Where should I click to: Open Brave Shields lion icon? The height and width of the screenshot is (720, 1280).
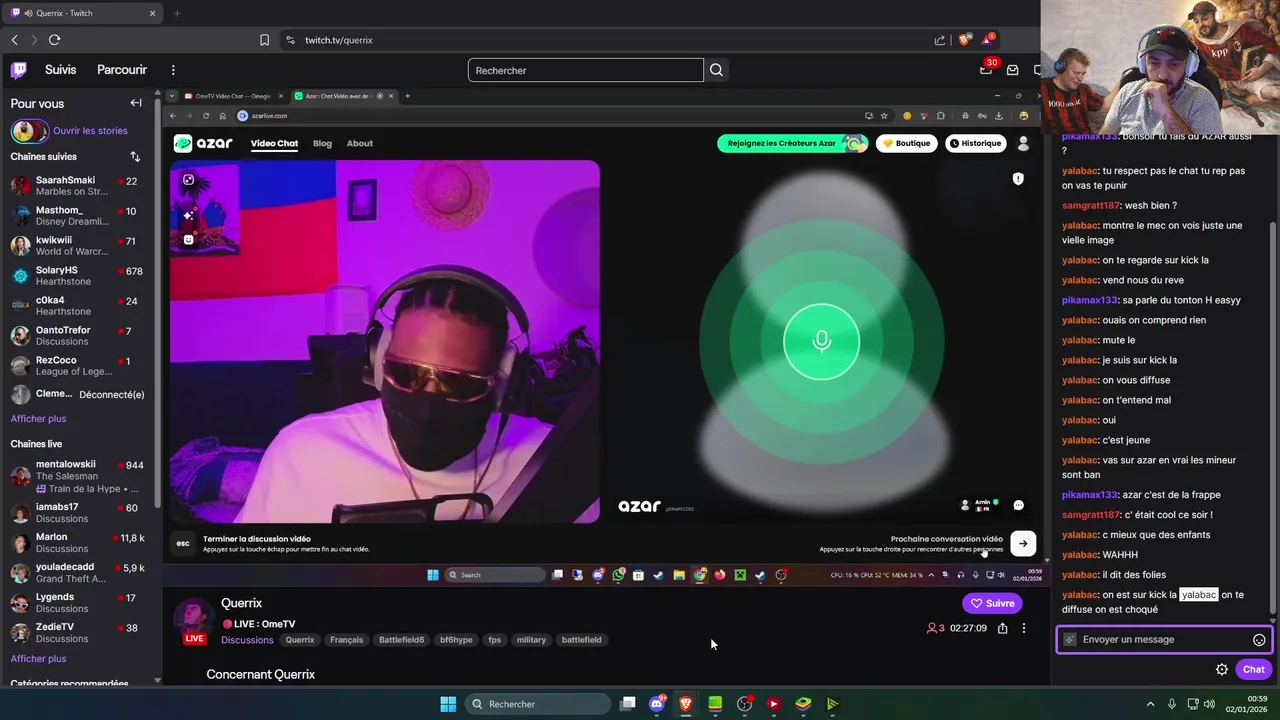click(x=965, y=40)
